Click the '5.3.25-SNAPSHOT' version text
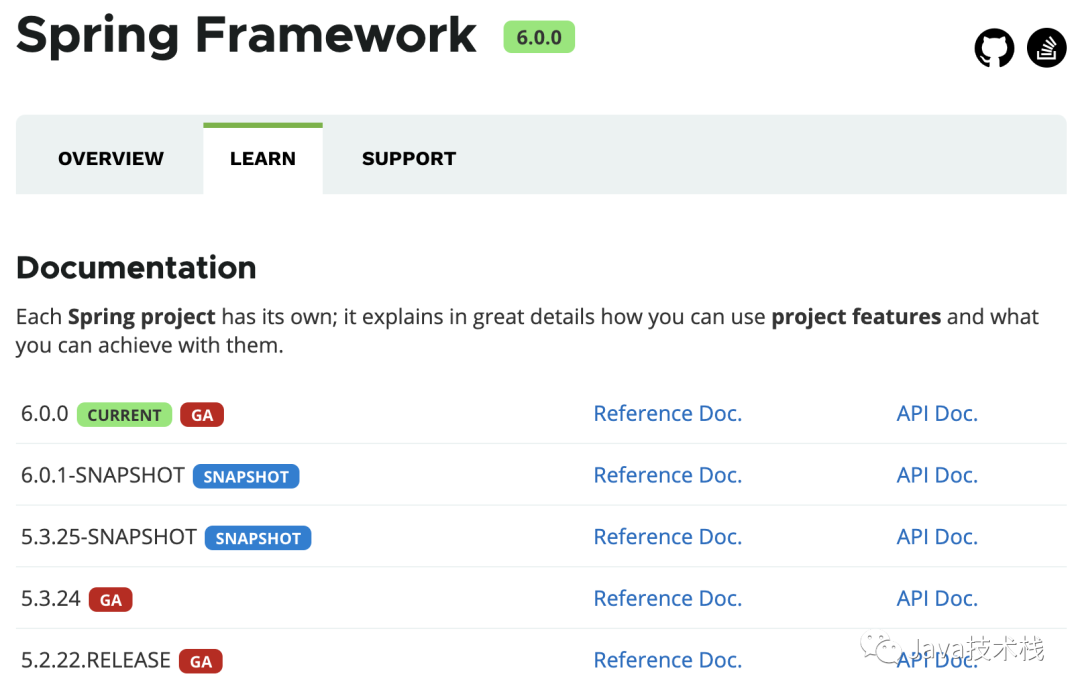Image resolution: width=1080 pixels, height=696 pixels. [x=109, y=537]
